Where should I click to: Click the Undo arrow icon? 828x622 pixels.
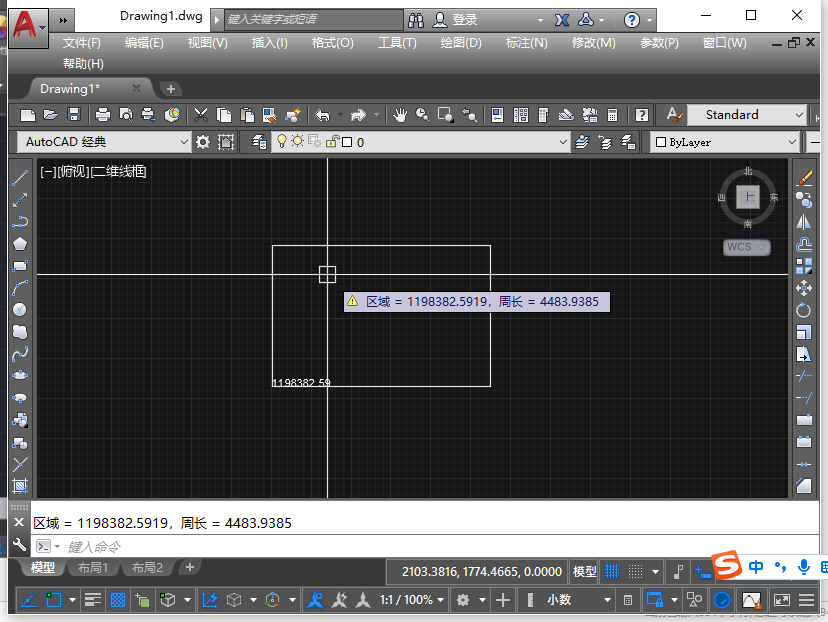[323, 115]
